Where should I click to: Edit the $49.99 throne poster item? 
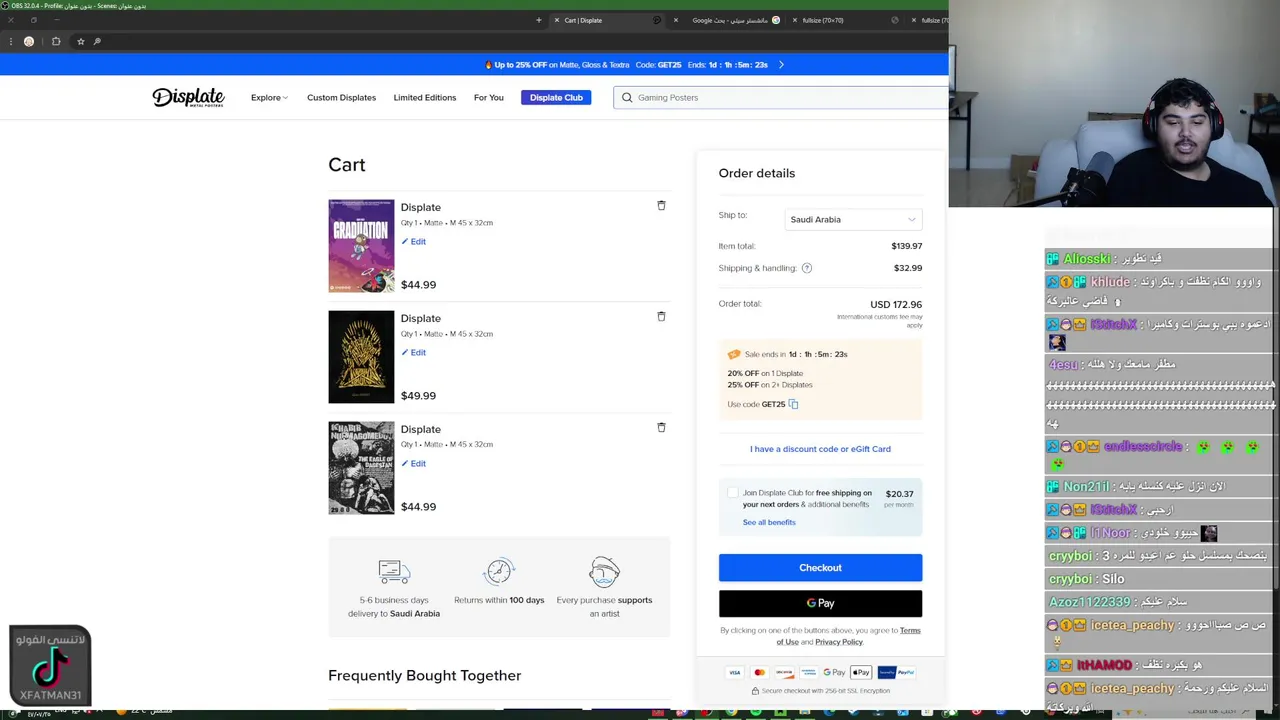pyautogui.click(x=414, y=352)
